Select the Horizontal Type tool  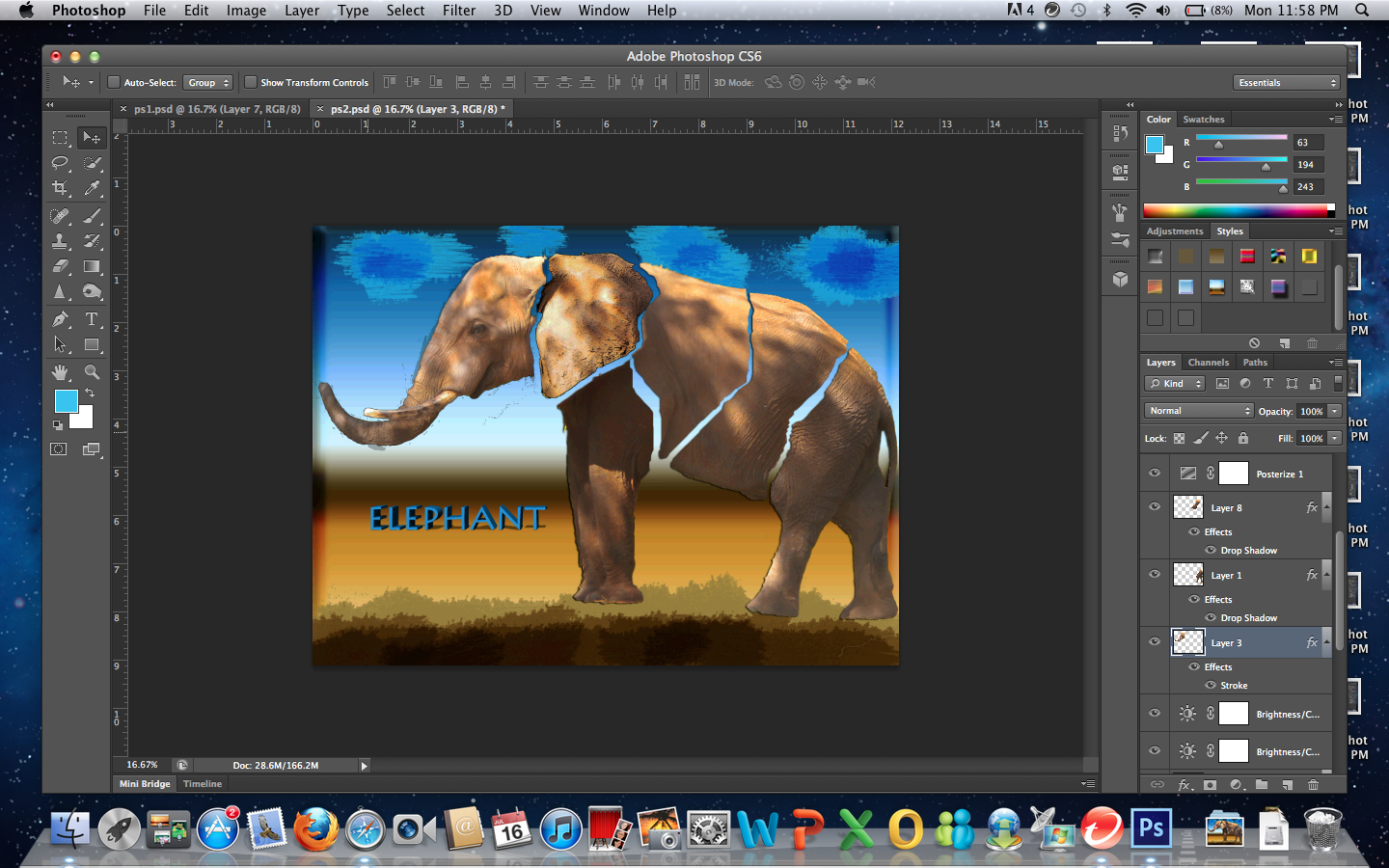[x=92, y=319]
